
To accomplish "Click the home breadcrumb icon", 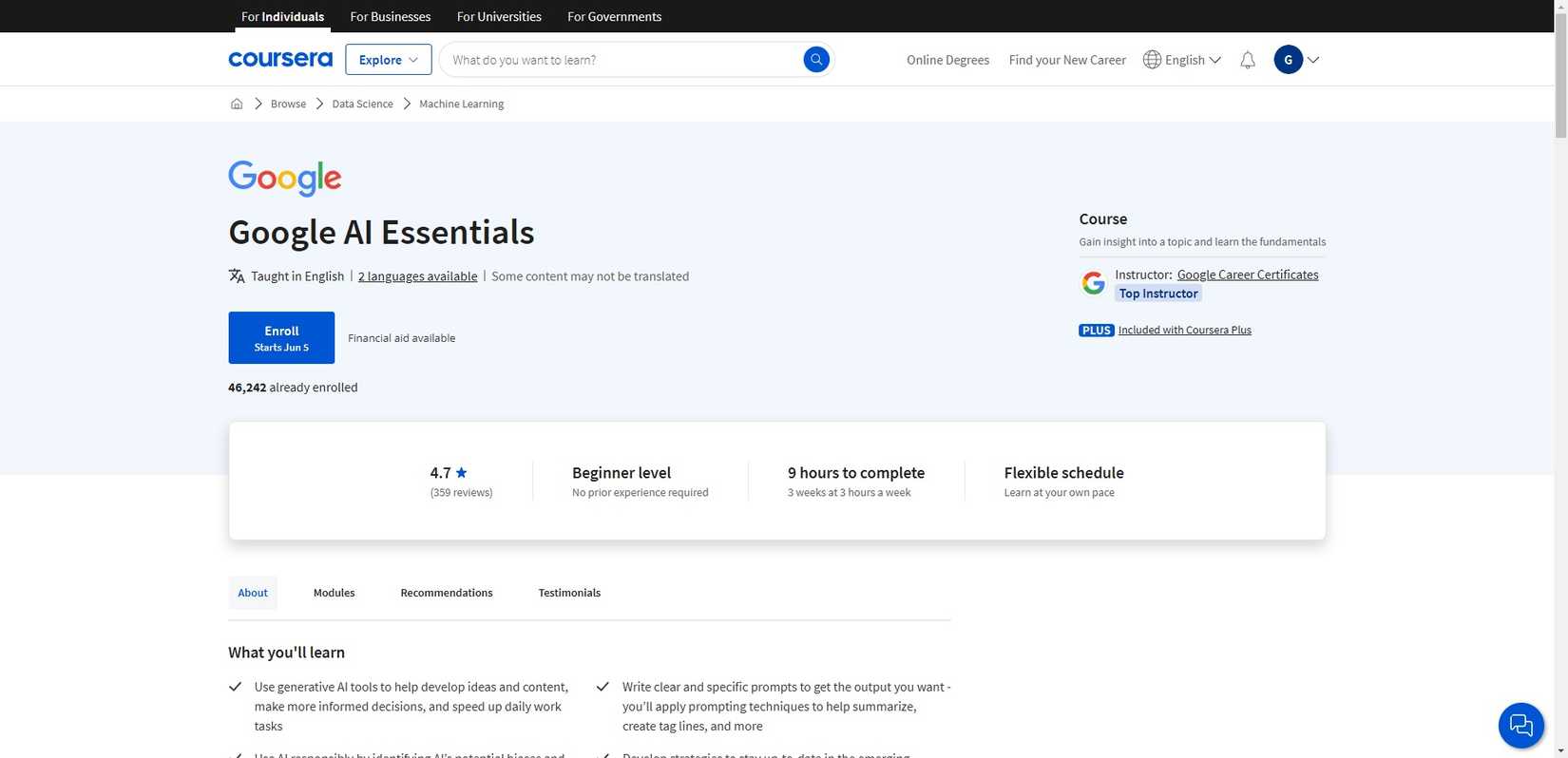I will tap(237, 104).
